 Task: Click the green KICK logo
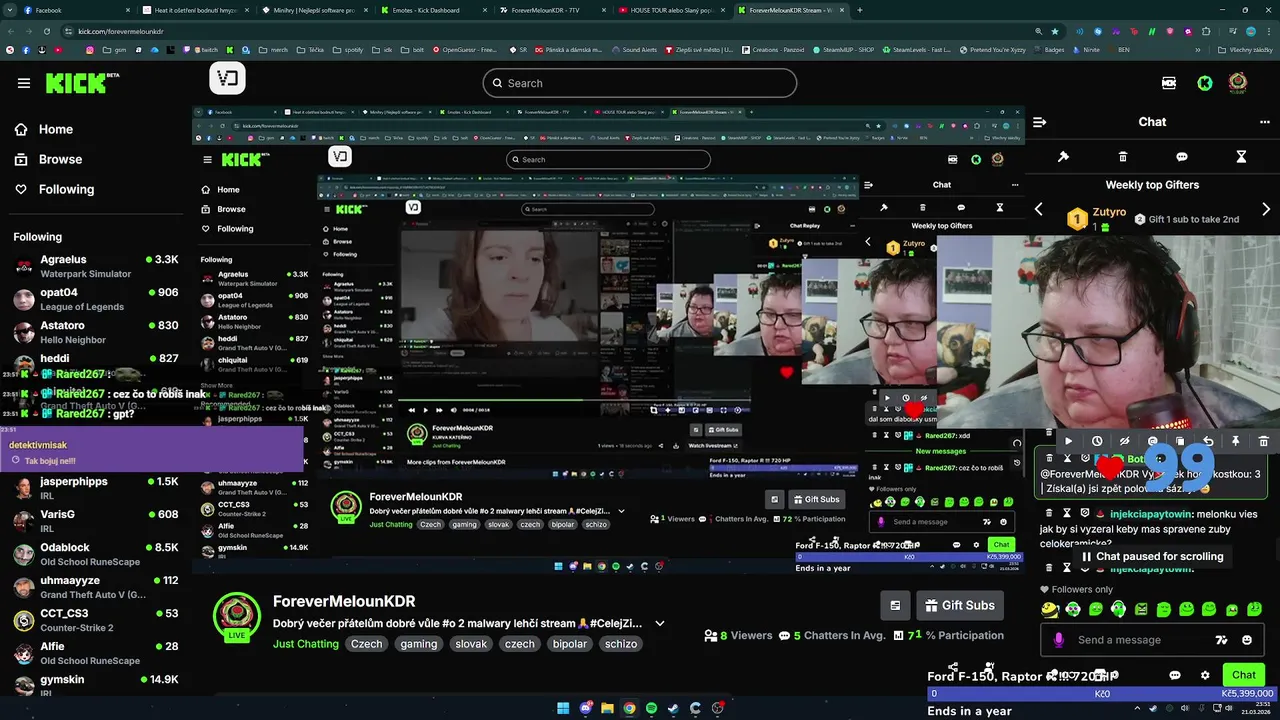point(83,83)
